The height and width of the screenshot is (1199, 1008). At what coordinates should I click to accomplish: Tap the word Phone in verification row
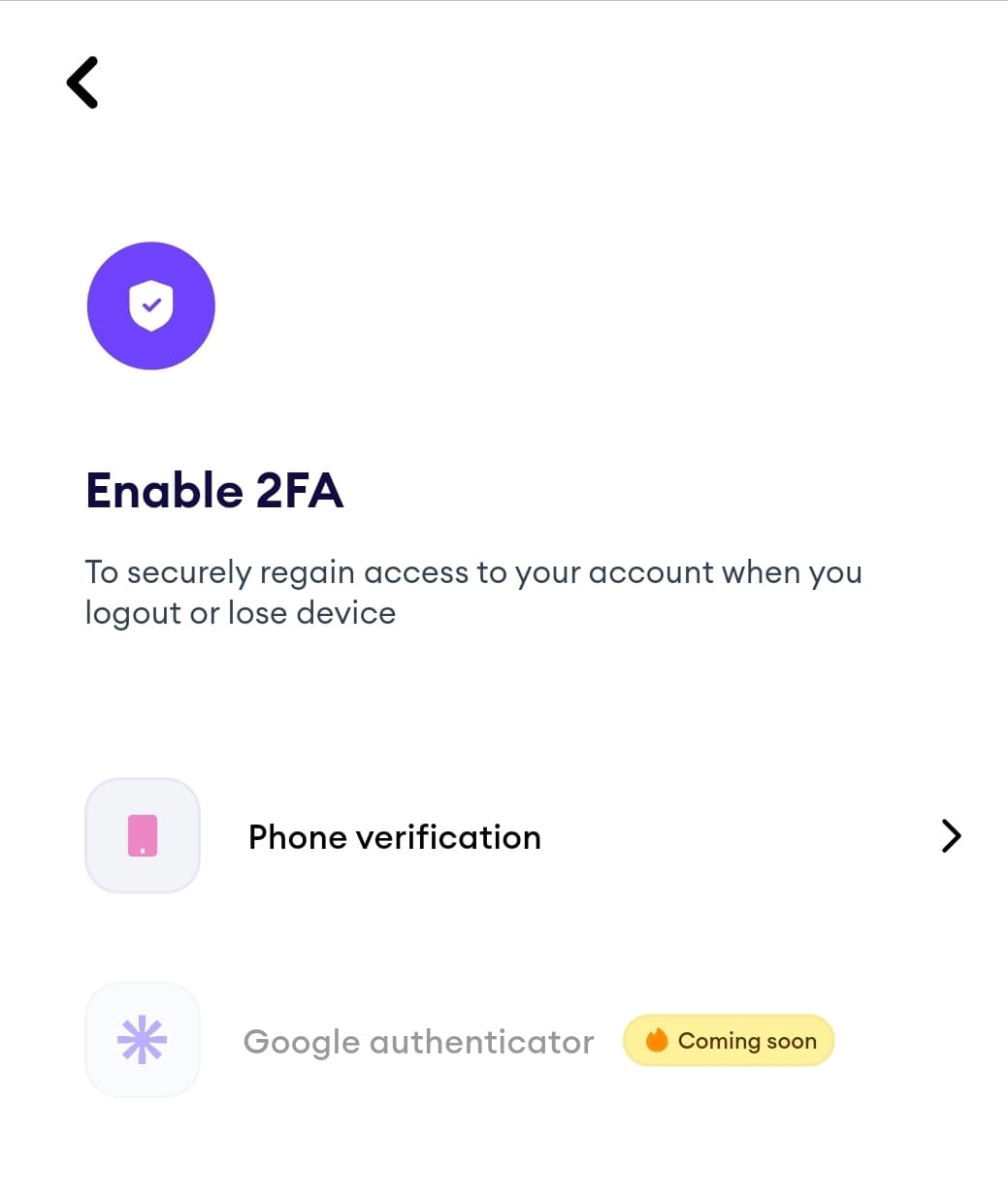point(297,837)
